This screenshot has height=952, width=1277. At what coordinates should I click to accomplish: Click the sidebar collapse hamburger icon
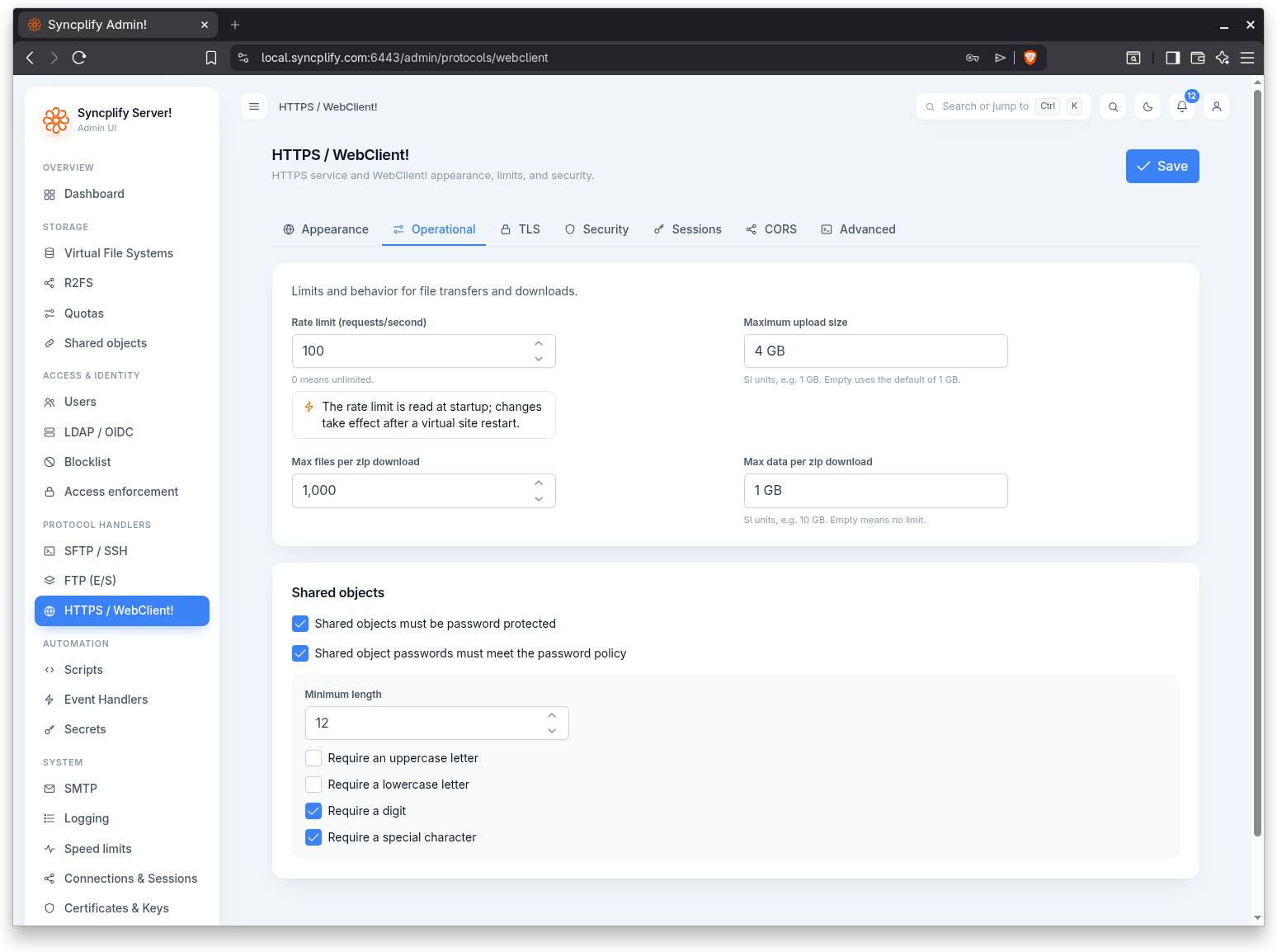254,106
